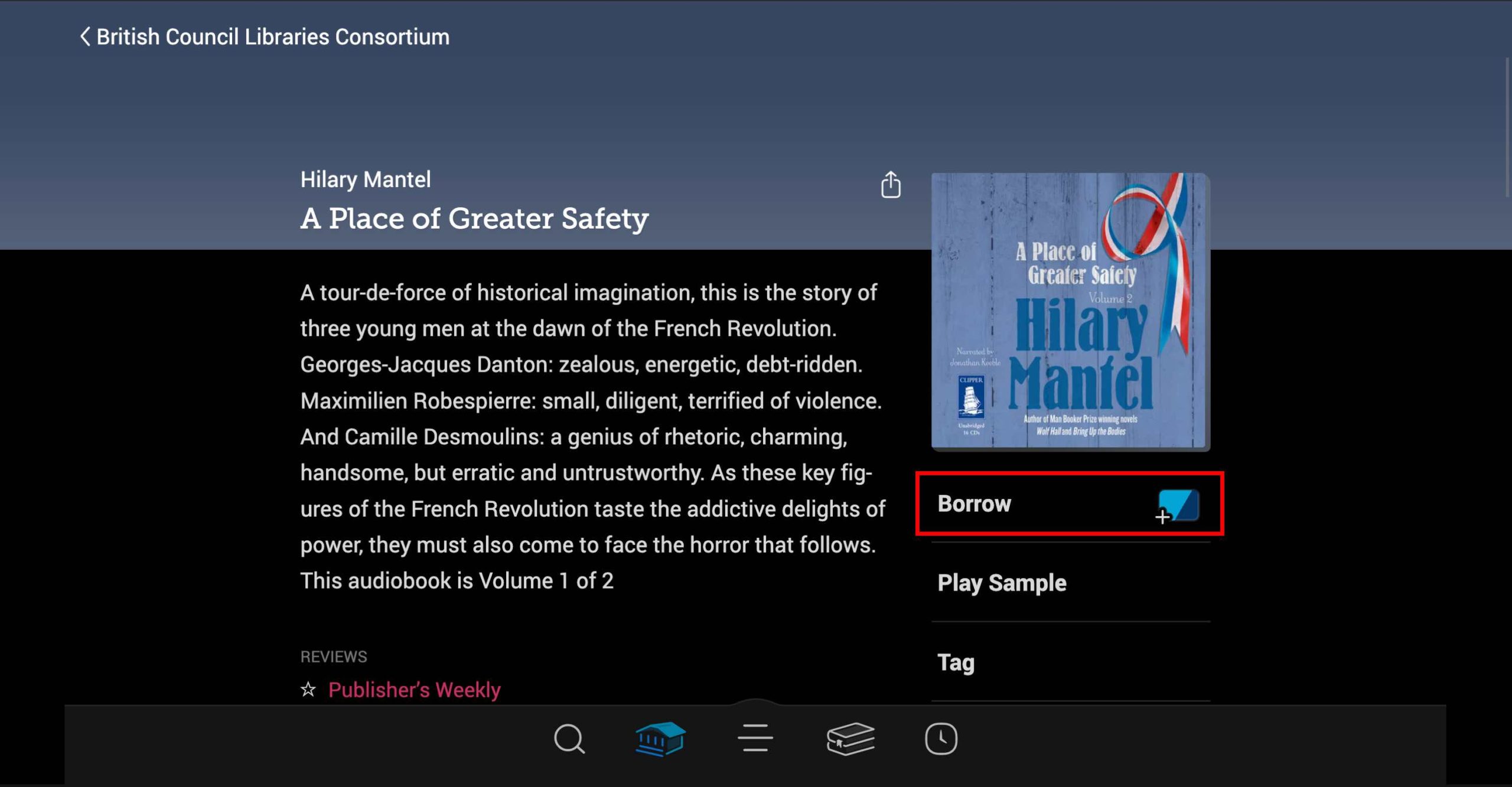1512x787 pixels.
Task: Open the Library building icon
Action: click(660, 739)
